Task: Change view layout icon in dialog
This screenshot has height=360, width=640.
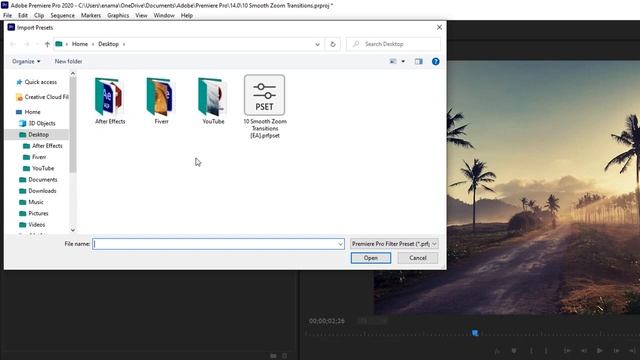Action: 393,61
